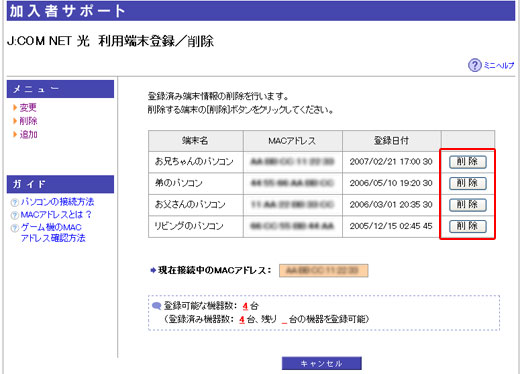Image resolution: width=520 pixels, height=374 pixels.
Task: Click the speech bubble icon by 登録可能な機器数
Action: pos(156,306)
